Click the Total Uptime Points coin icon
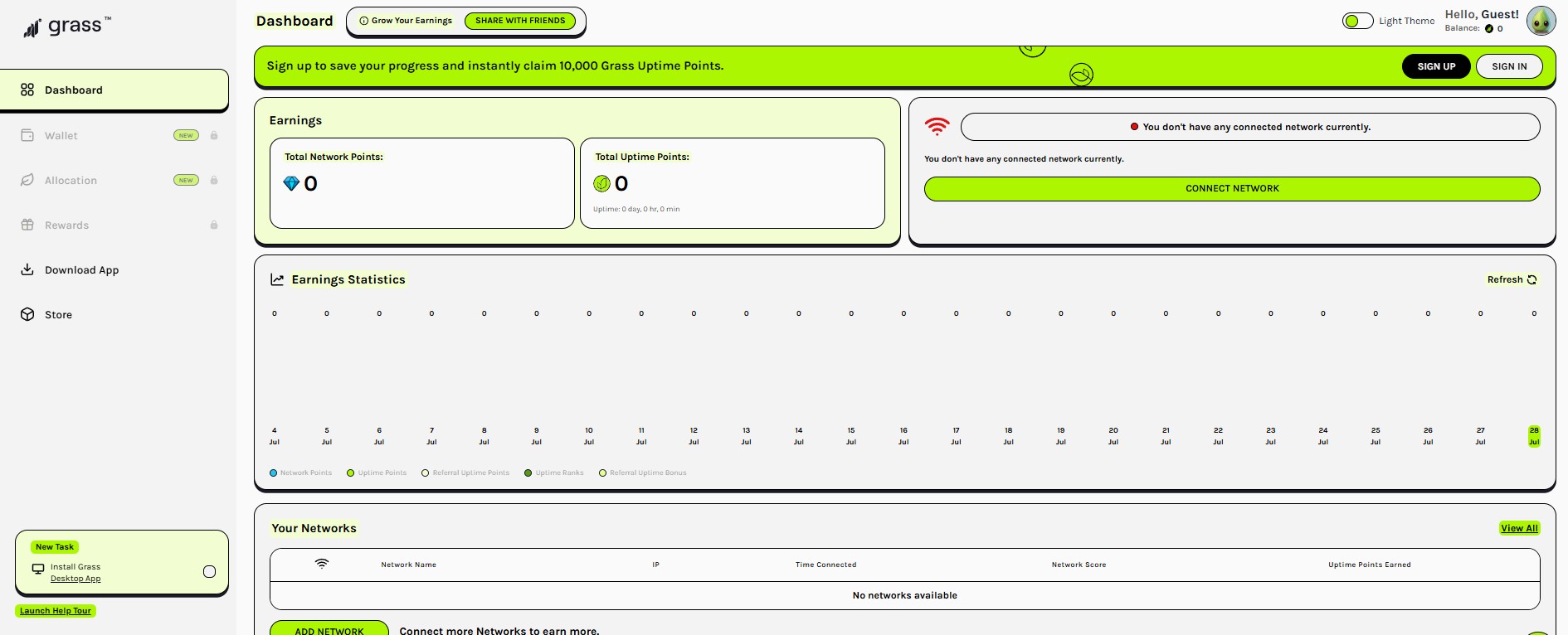This screenshot has height=635, width=1568. [601, 183]
